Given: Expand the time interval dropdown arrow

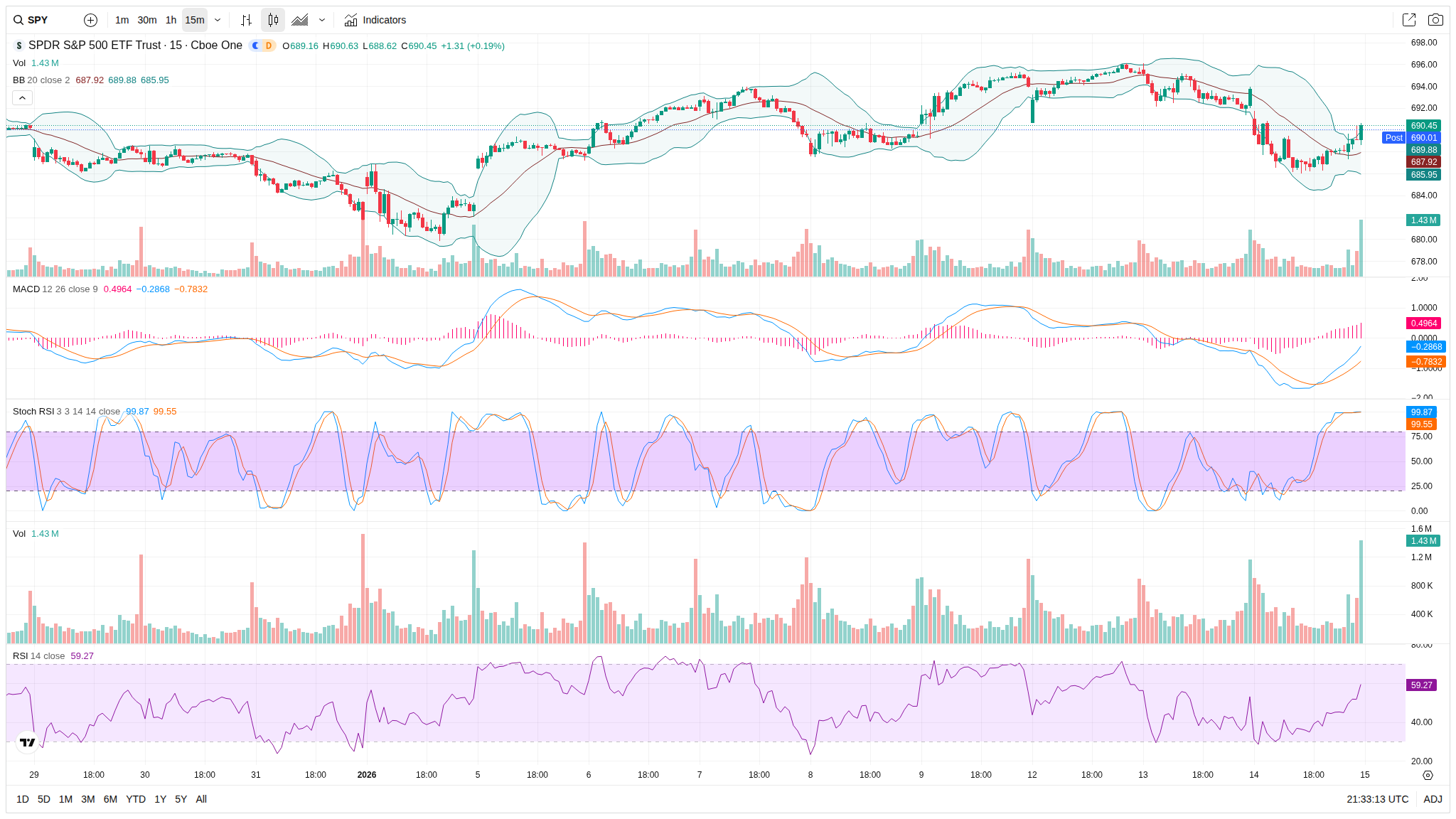Looking at the screenshot, I should tap(218, 20).
